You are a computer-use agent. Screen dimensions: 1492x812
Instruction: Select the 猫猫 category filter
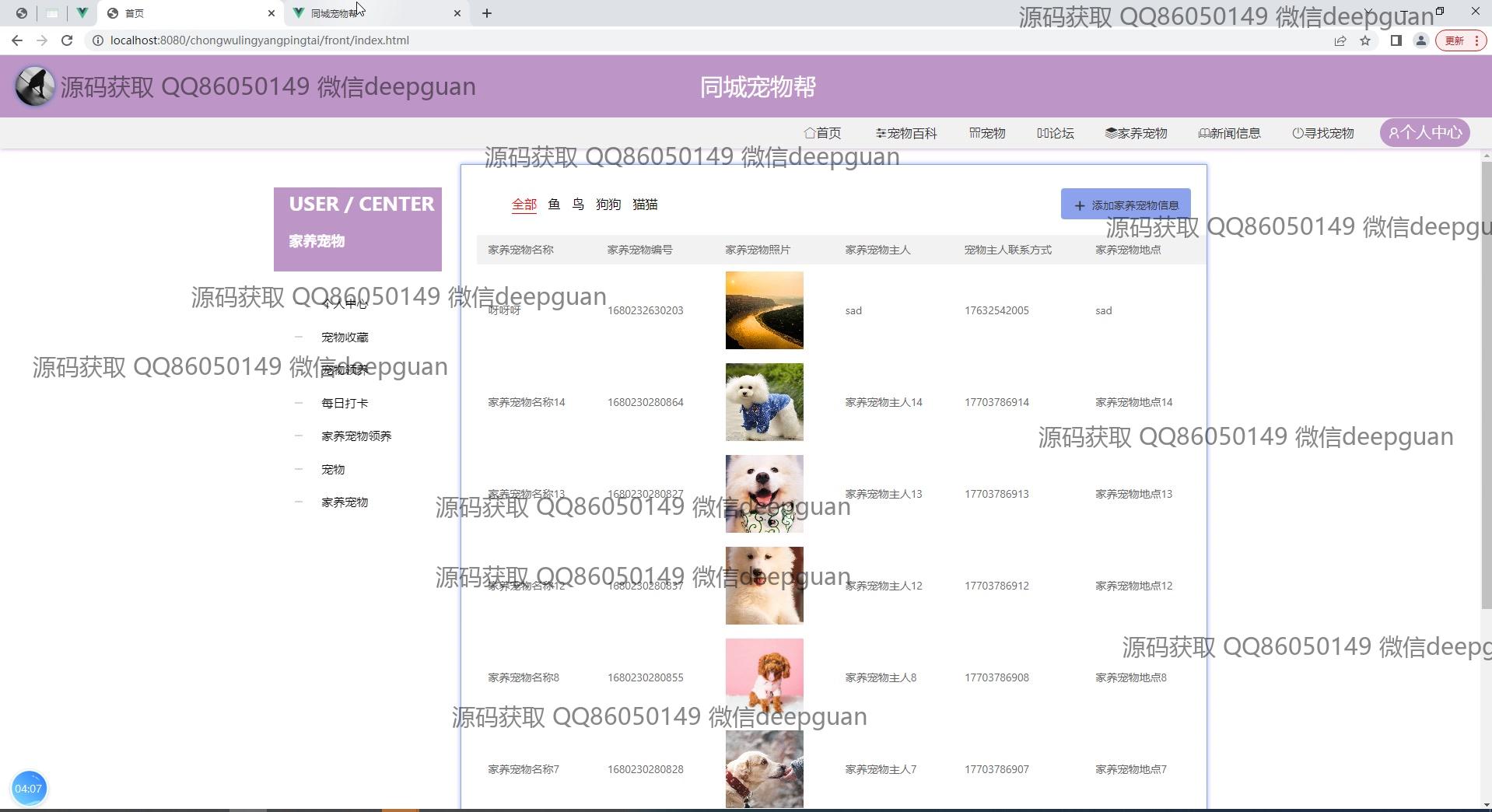pyautogui.click(x=645, y=205)
